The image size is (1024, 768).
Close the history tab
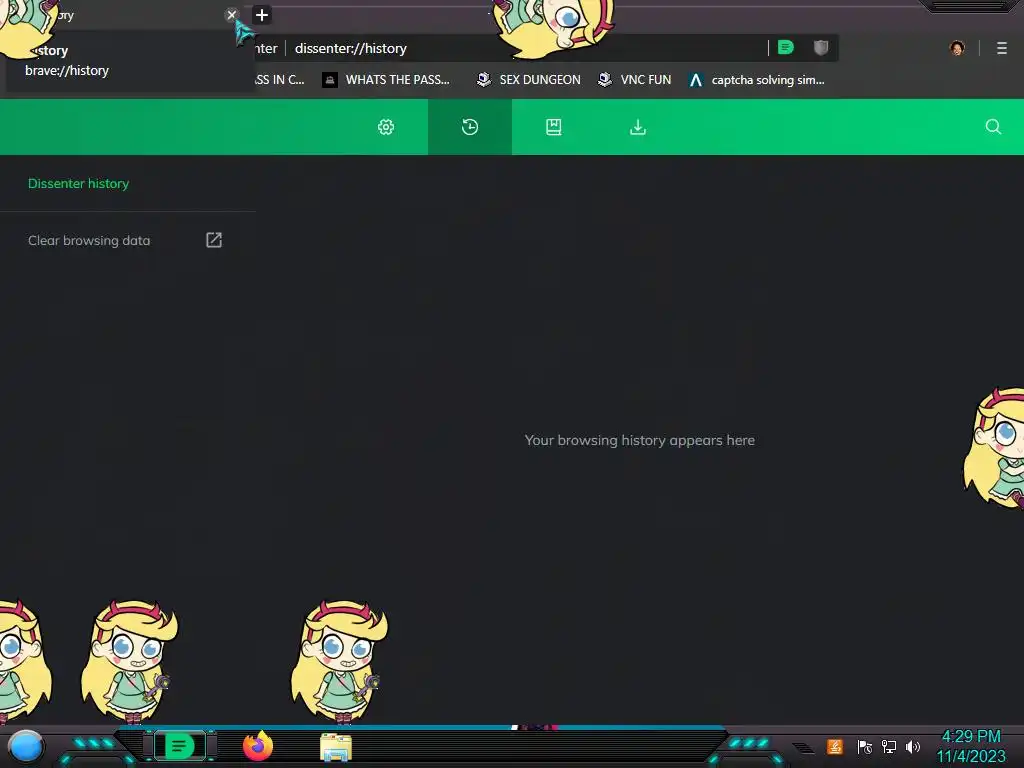[x=231, y=14]
